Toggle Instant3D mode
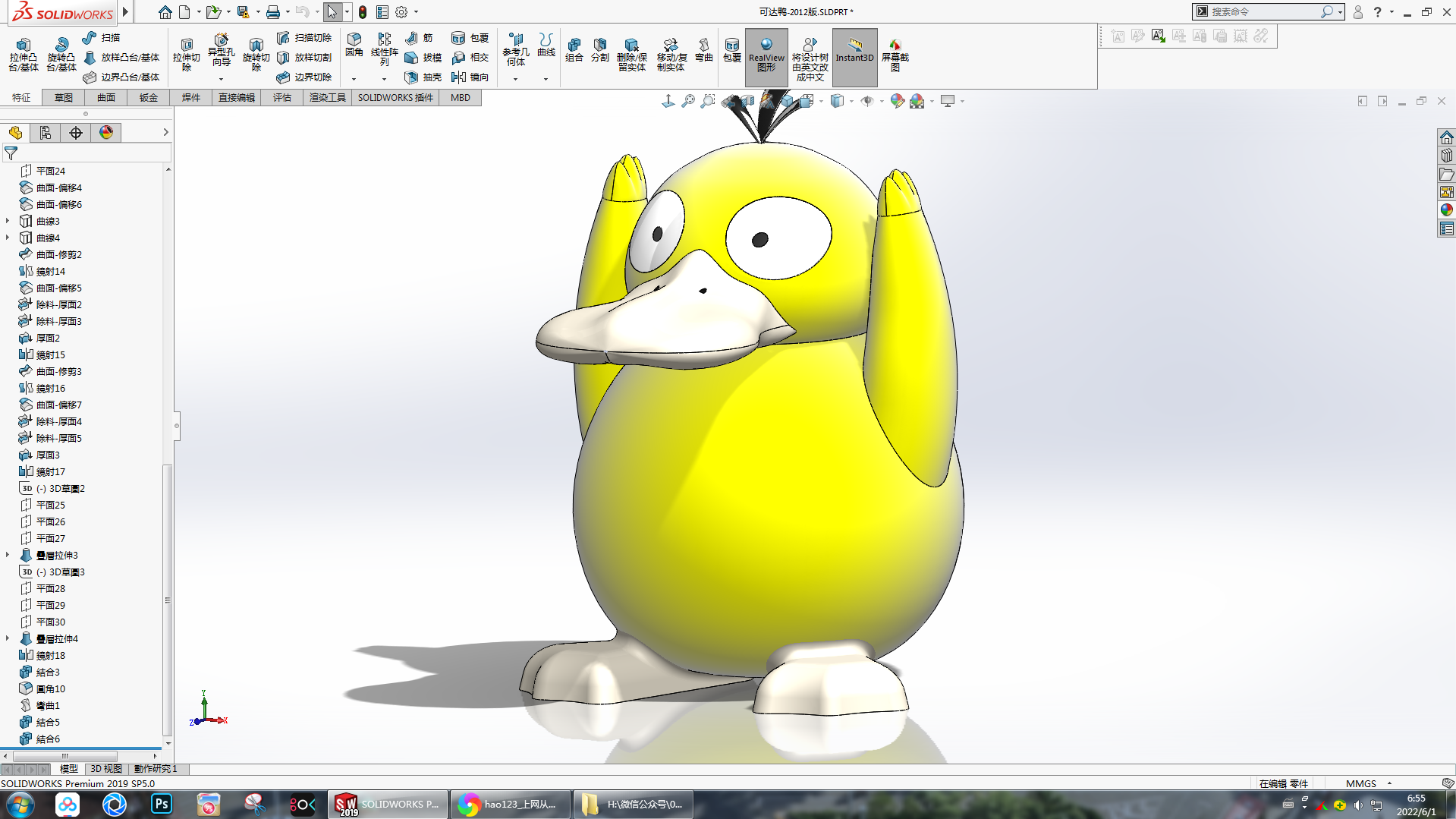The width and height of the screenshot is (1456, 819). click(x=854, y=57)
